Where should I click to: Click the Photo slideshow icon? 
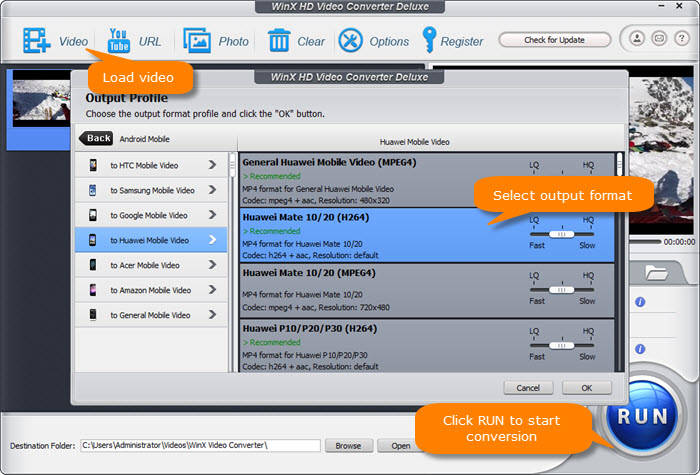pos(197,41)
